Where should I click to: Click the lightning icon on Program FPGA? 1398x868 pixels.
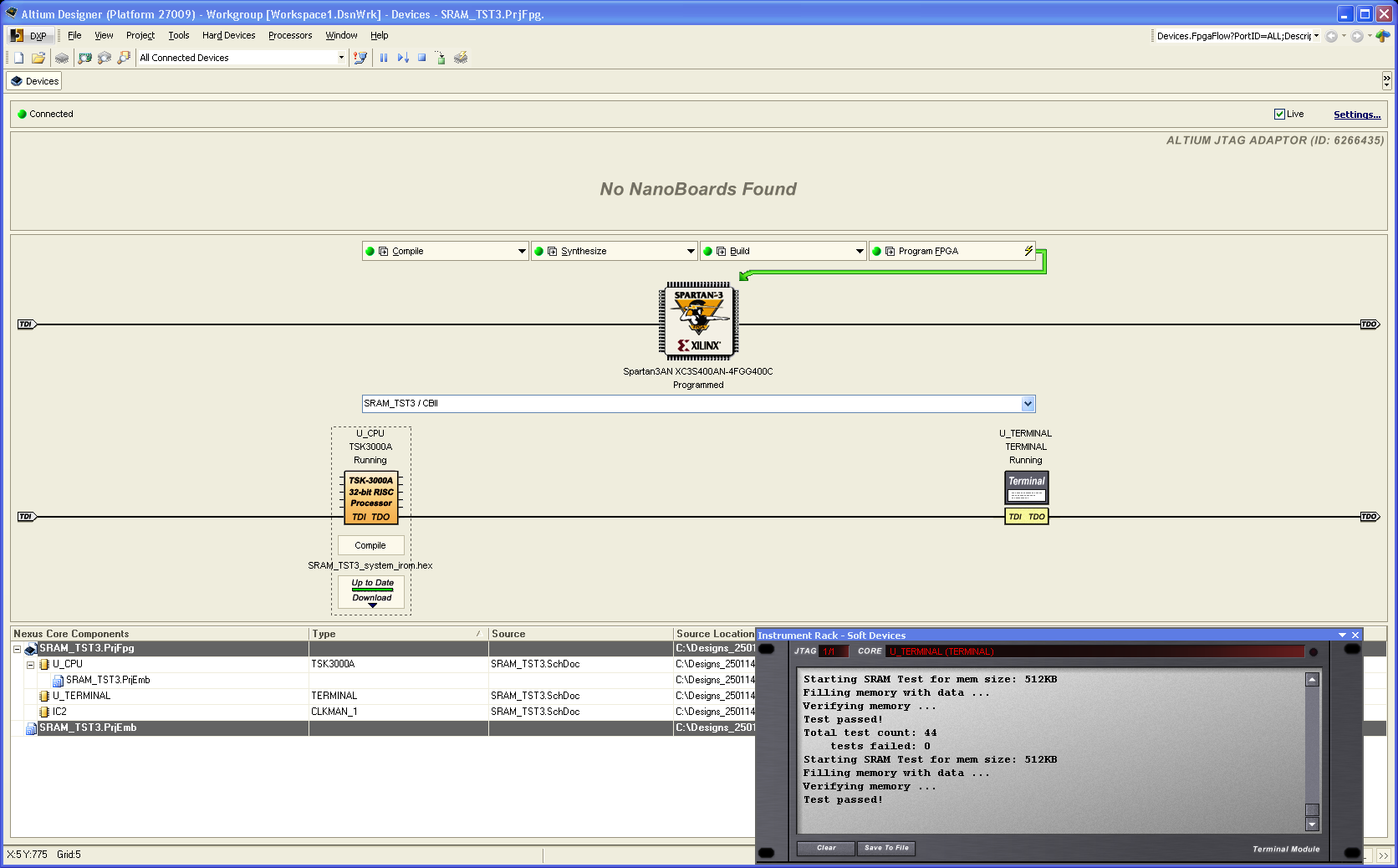pyautogui.click(x=1028, y=251)
